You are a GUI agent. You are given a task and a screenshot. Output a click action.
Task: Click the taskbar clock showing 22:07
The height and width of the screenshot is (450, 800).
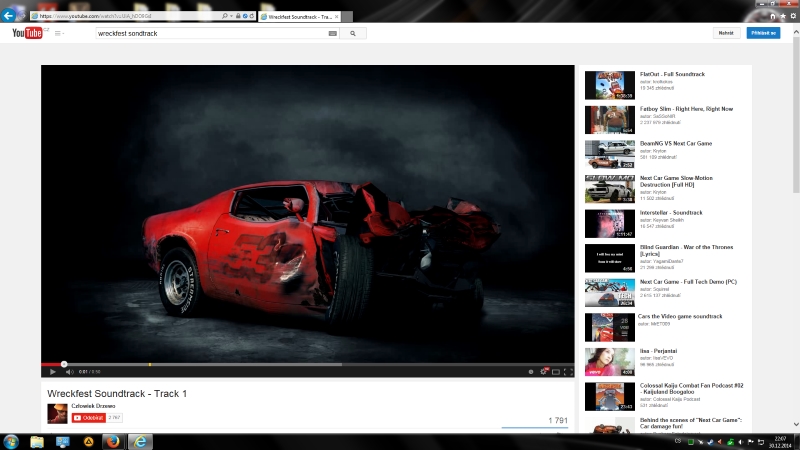click(780, 442)
